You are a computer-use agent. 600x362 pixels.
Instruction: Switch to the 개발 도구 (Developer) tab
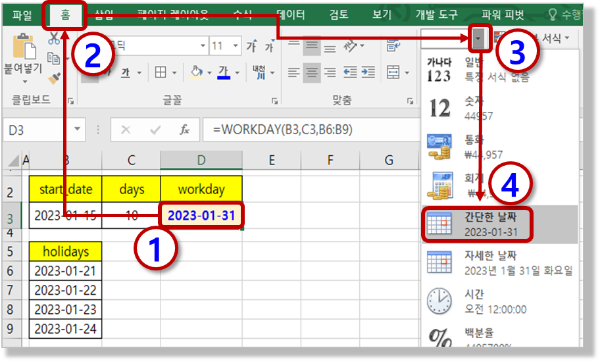point(437,15)
